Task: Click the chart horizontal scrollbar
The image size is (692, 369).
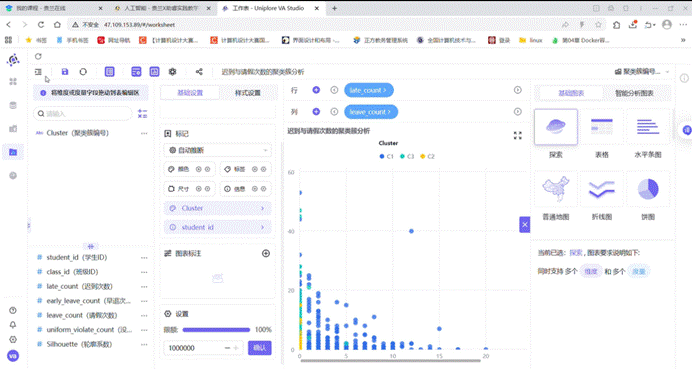Action: 391,361
